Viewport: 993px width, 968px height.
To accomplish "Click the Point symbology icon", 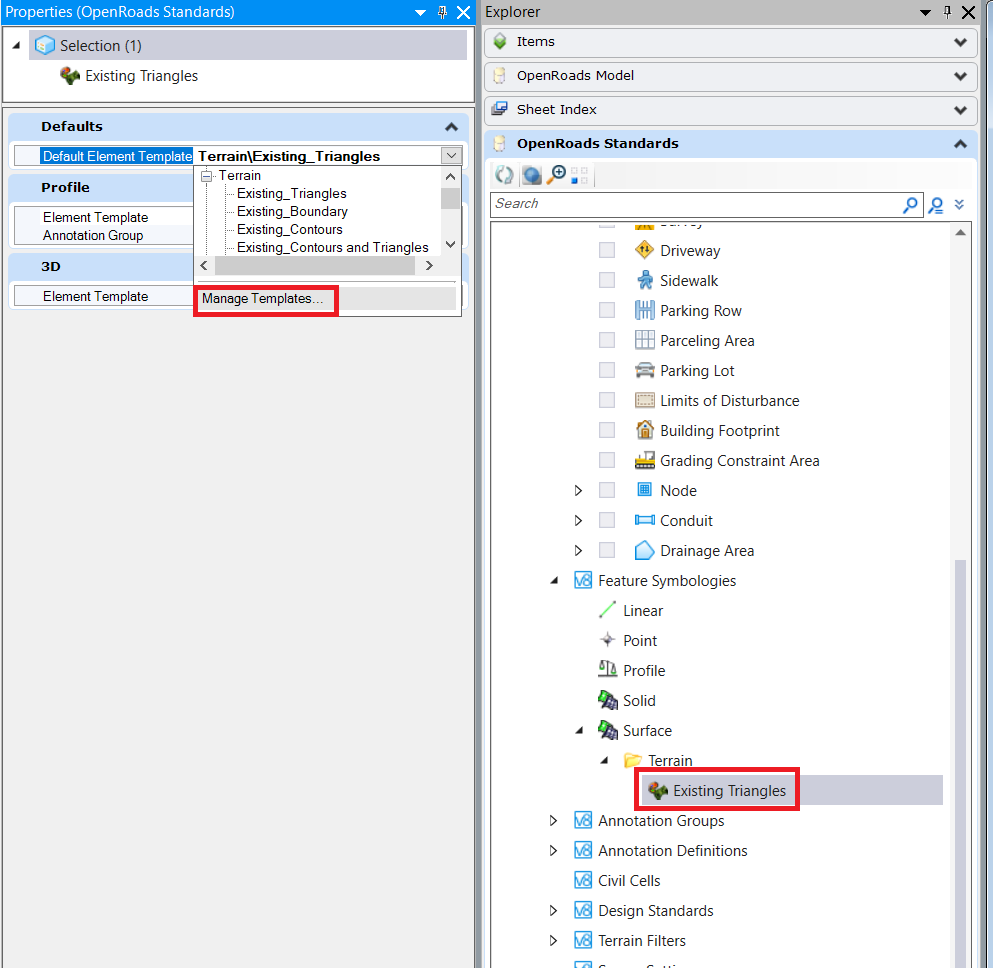I will click(x=607, y=639).
